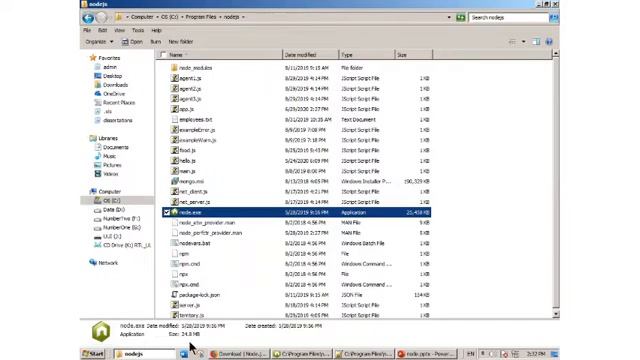Select the hello.js file name
This screenshot has width=640, height=360.
click(x=187, y=161)
